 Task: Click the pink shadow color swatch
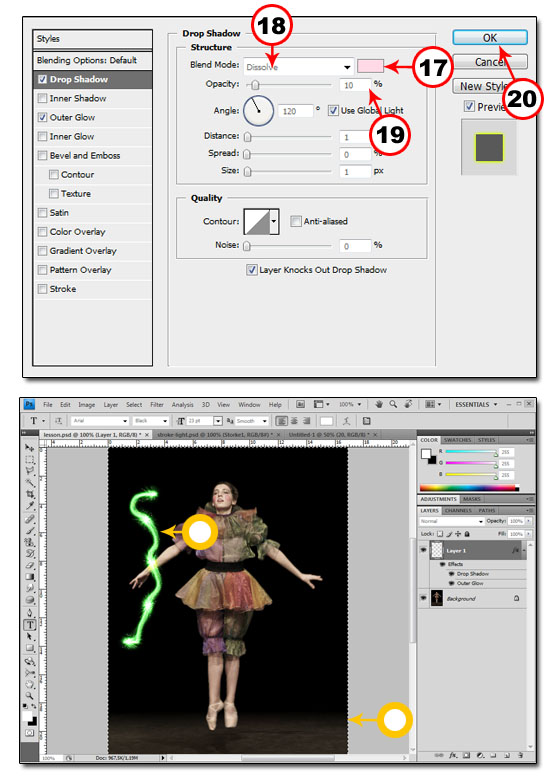[370, 66]
